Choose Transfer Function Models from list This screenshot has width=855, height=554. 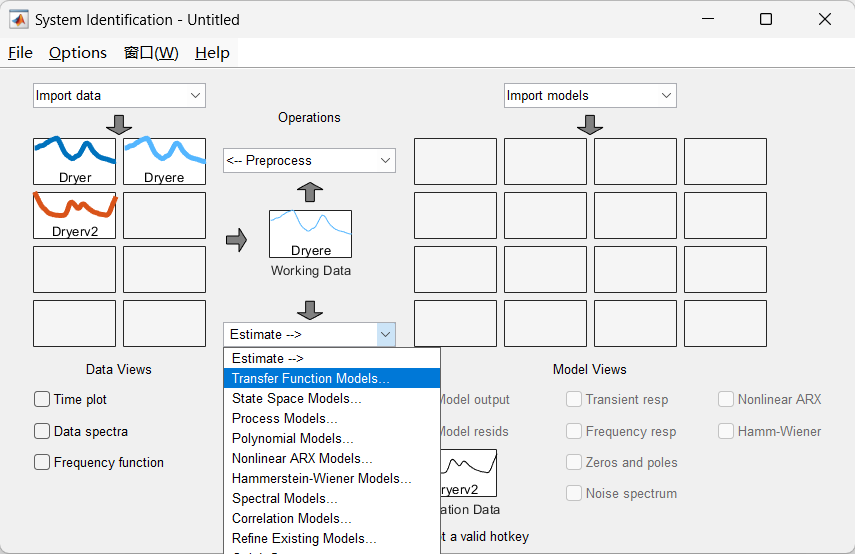point(332,378)
